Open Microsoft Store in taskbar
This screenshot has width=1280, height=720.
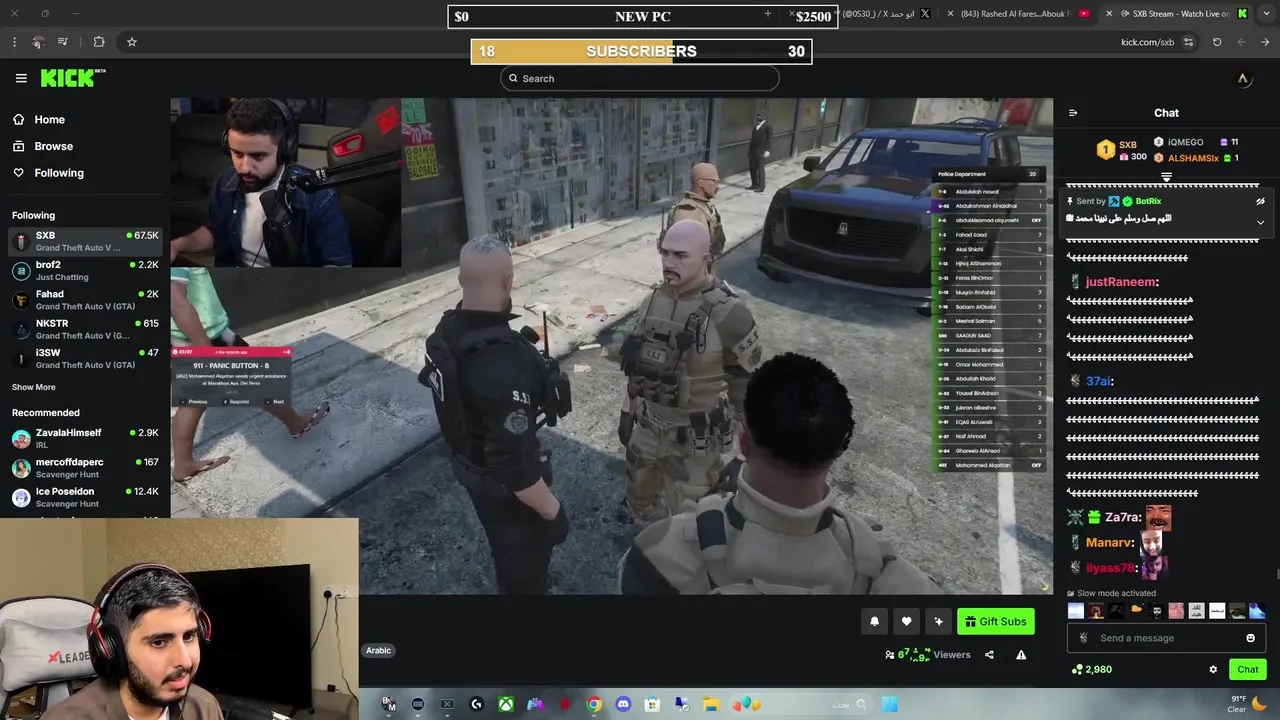coord(652,704)
